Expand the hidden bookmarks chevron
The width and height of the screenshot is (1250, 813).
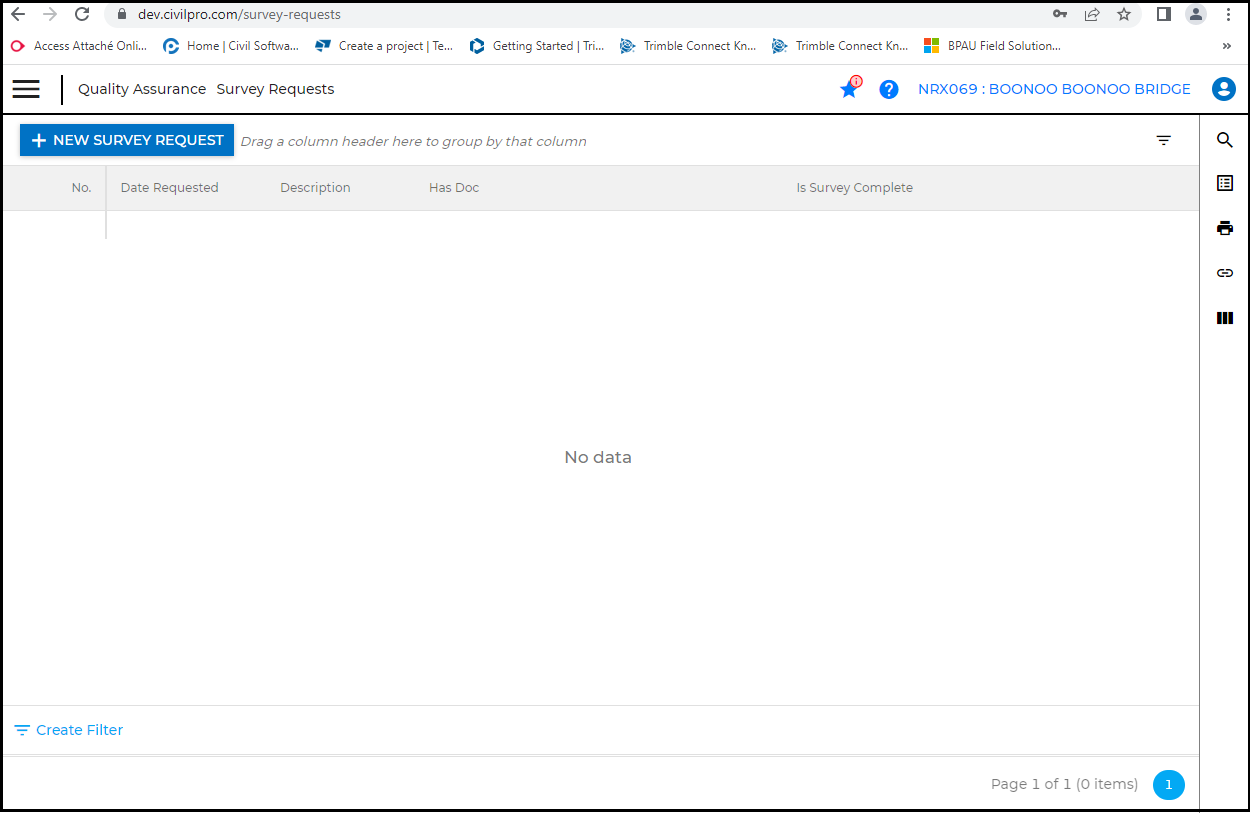(1227, 46)
